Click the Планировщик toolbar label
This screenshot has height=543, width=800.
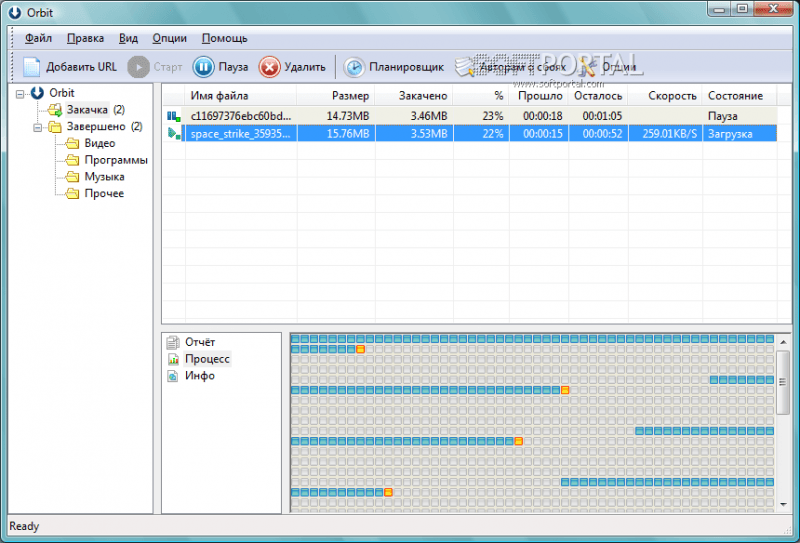(407, 67)
